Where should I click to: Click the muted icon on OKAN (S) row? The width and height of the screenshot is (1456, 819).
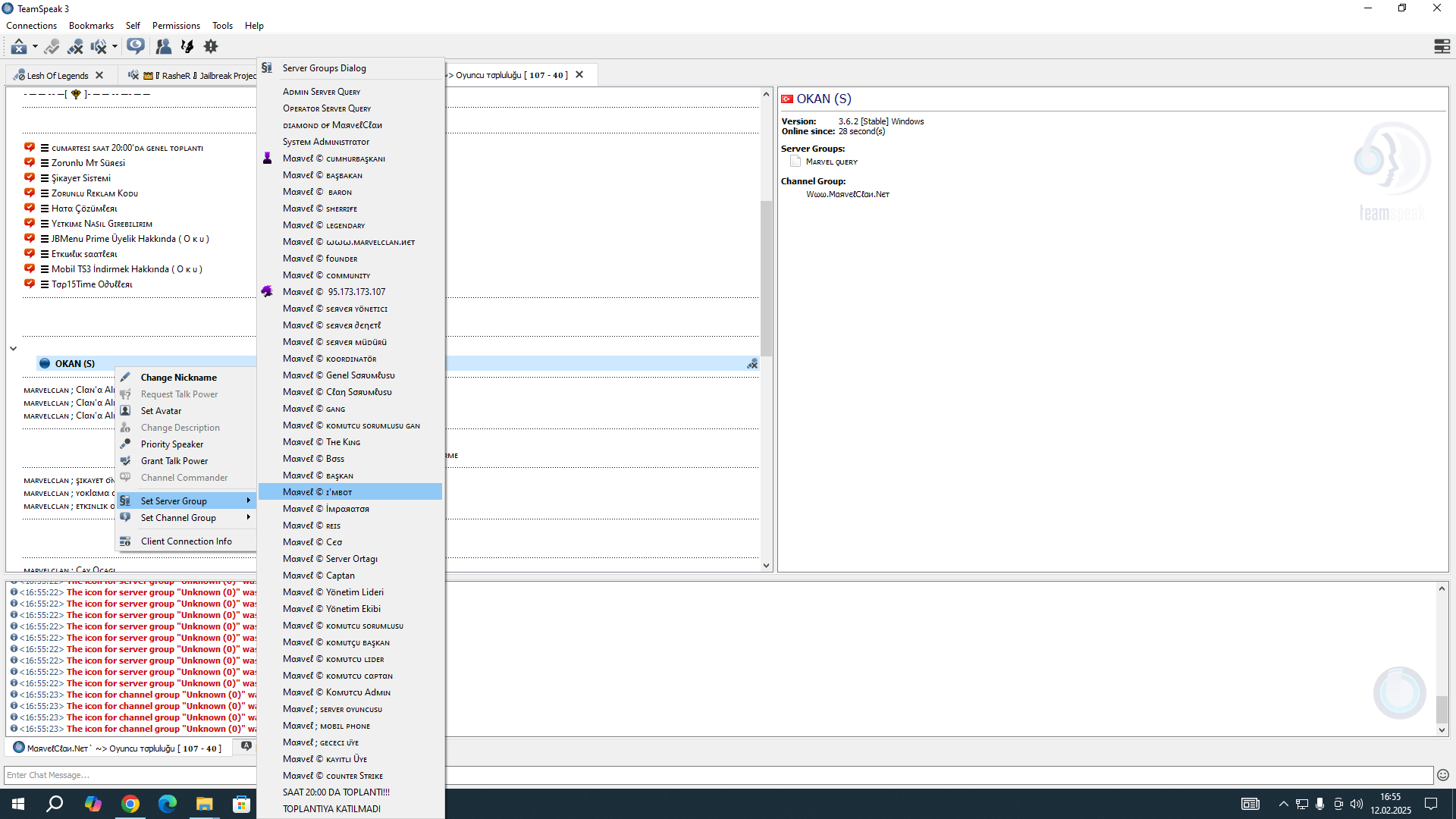752,364
